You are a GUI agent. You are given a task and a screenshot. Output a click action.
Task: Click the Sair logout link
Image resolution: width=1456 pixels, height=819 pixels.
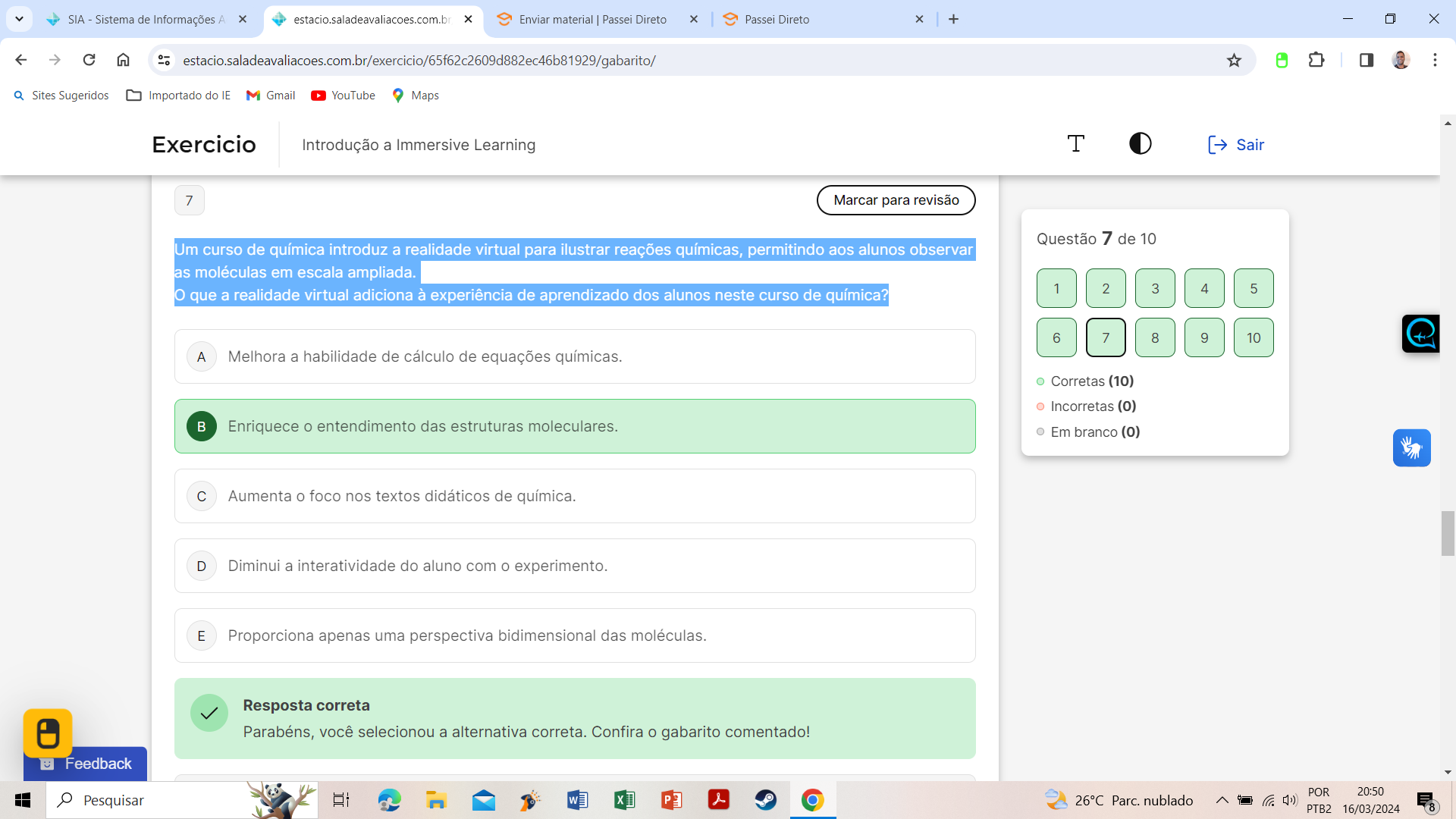tap(1235, 145)
